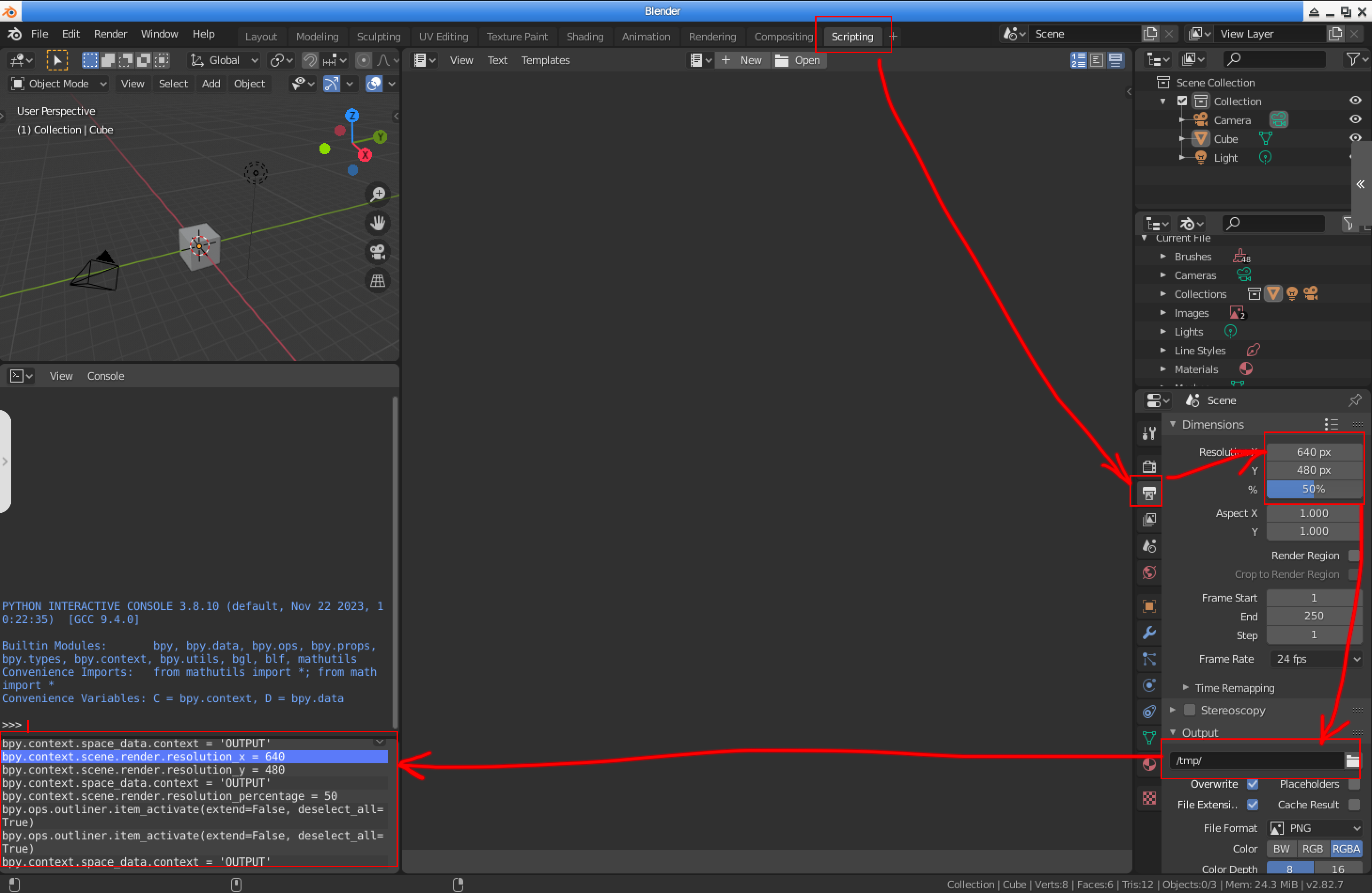Viewport: 1372px width, 893px height.
Task: Select the Shading workspace tab
Action: pos(585,37)
